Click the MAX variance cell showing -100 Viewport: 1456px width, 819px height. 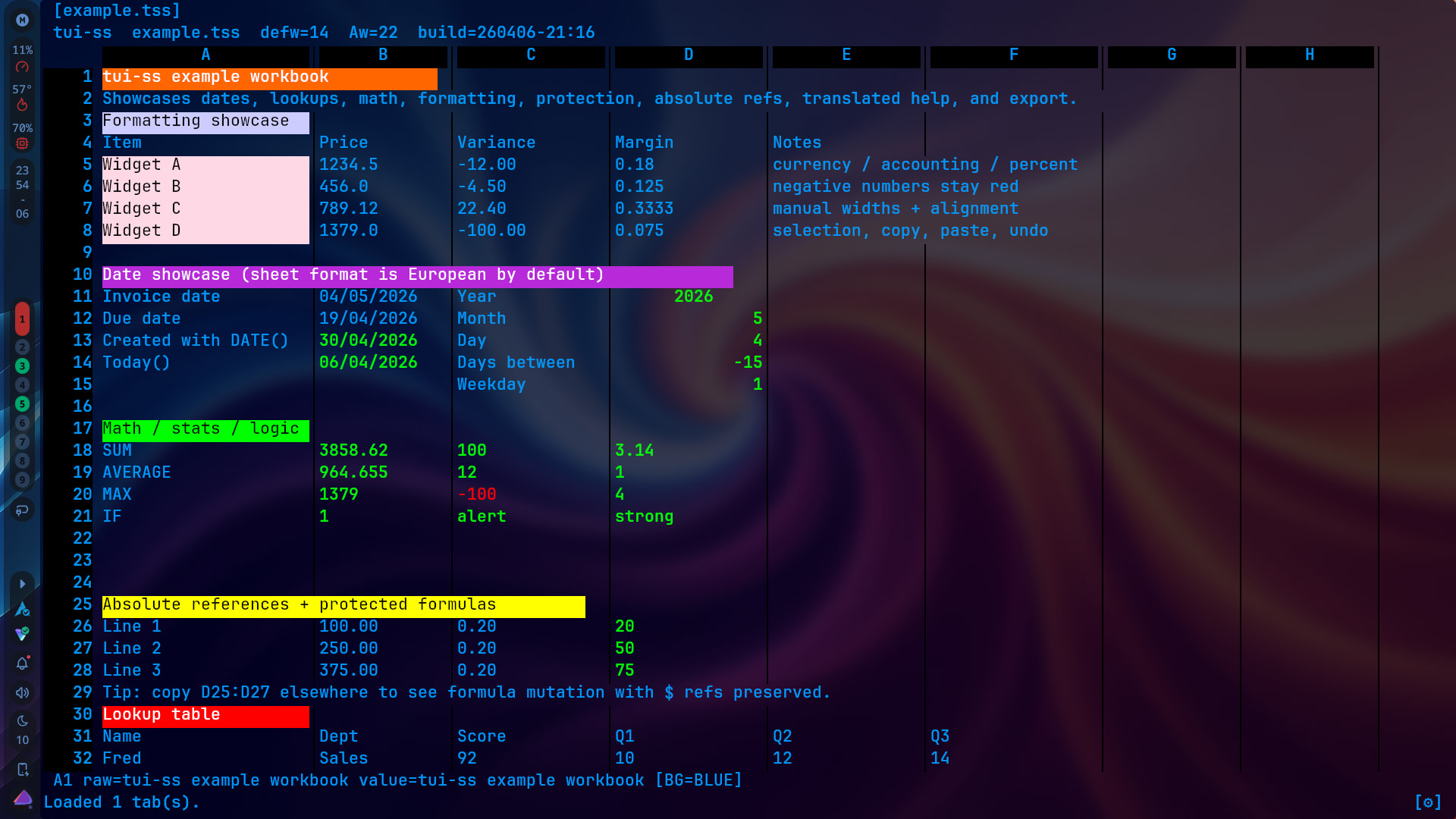[477, 494]
